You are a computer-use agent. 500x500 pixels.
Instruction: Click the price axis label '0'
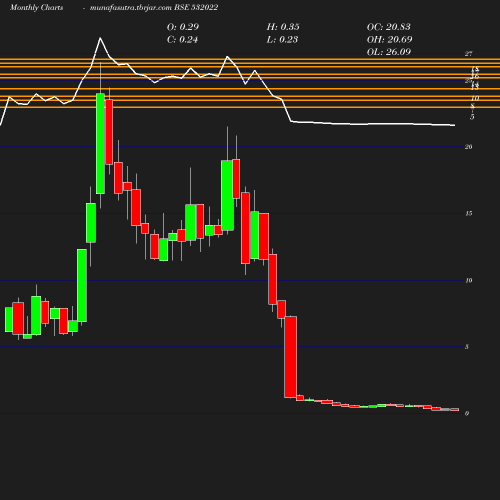tap(467, 413)
